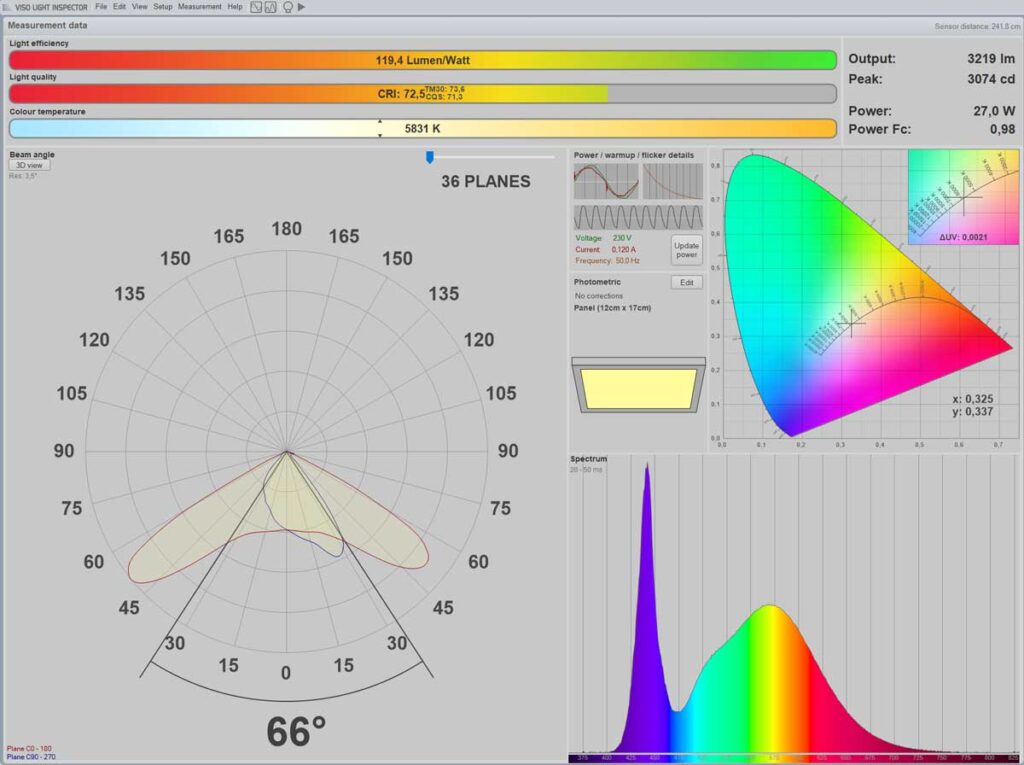
Task: Switch the beam angle display to 3D view
Action: [x=27, y=164]
